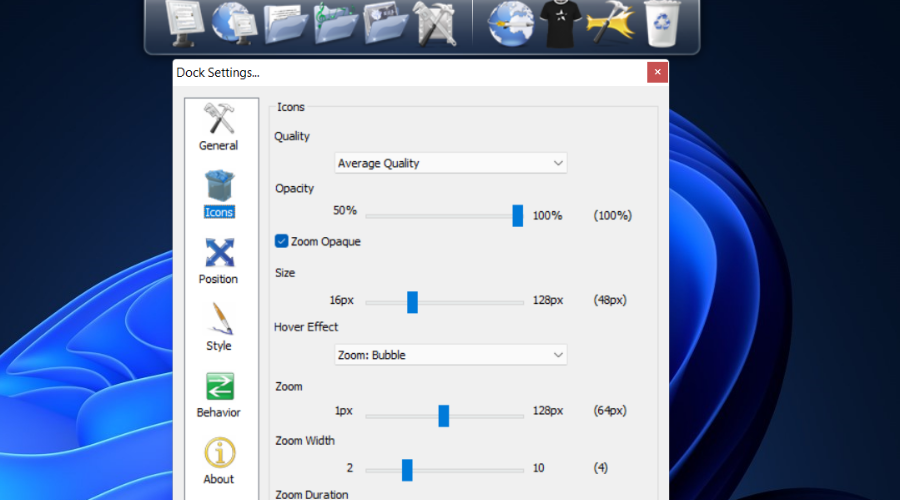Click the Dock Settings... title text
The height and width of the screenshot is (500, 900).
coord(218,72)
